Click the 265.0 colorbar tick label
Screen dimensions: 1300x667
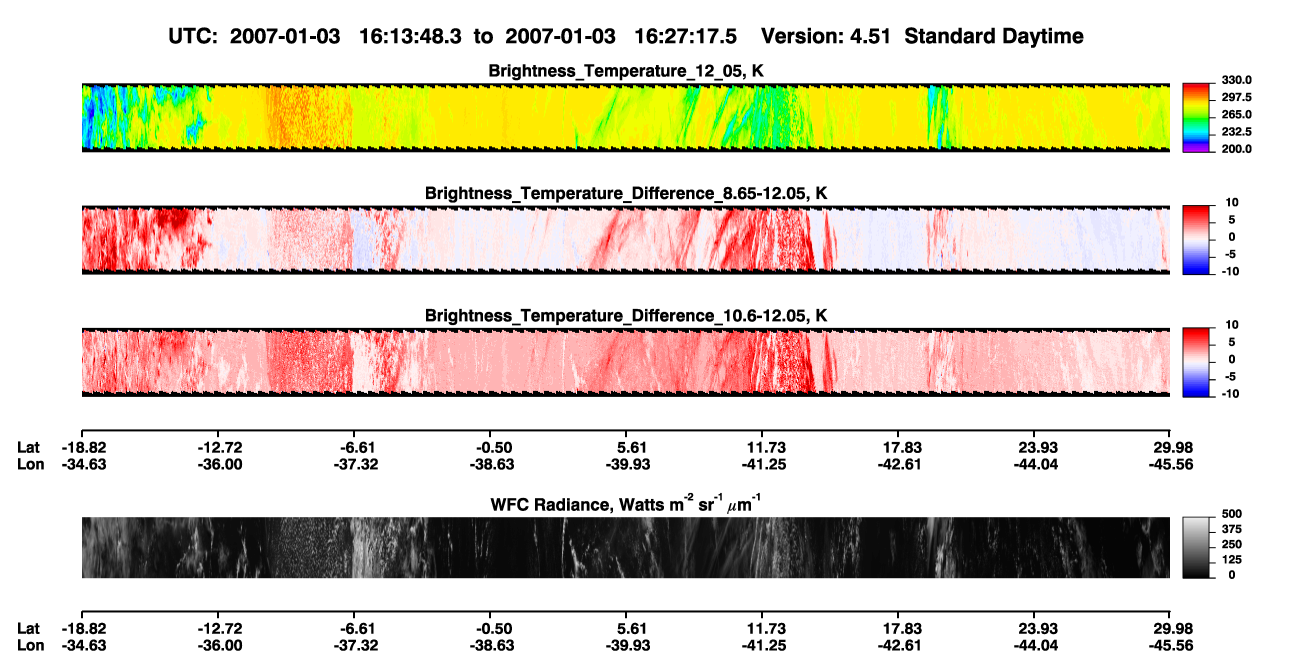(1236, 114)
